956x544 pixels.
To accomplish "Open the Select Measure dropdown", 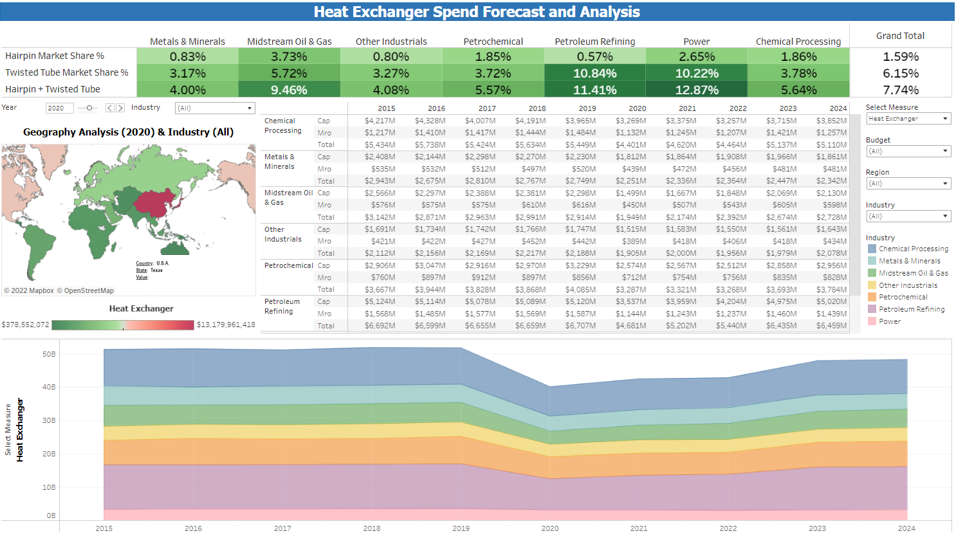I will click(907, 119).
